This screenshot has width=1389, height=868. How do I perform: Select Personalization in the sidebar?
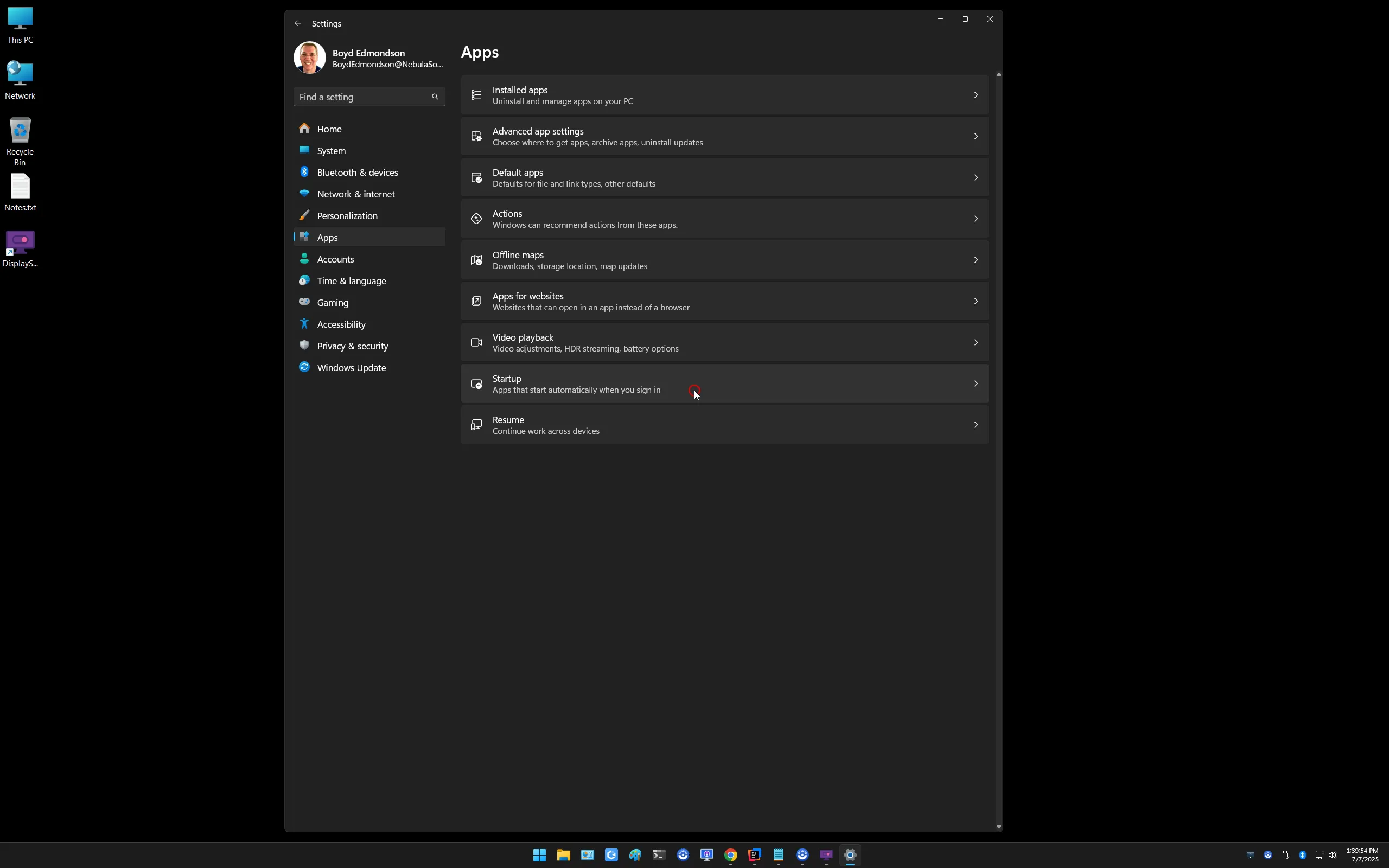[x=369, y=216]
